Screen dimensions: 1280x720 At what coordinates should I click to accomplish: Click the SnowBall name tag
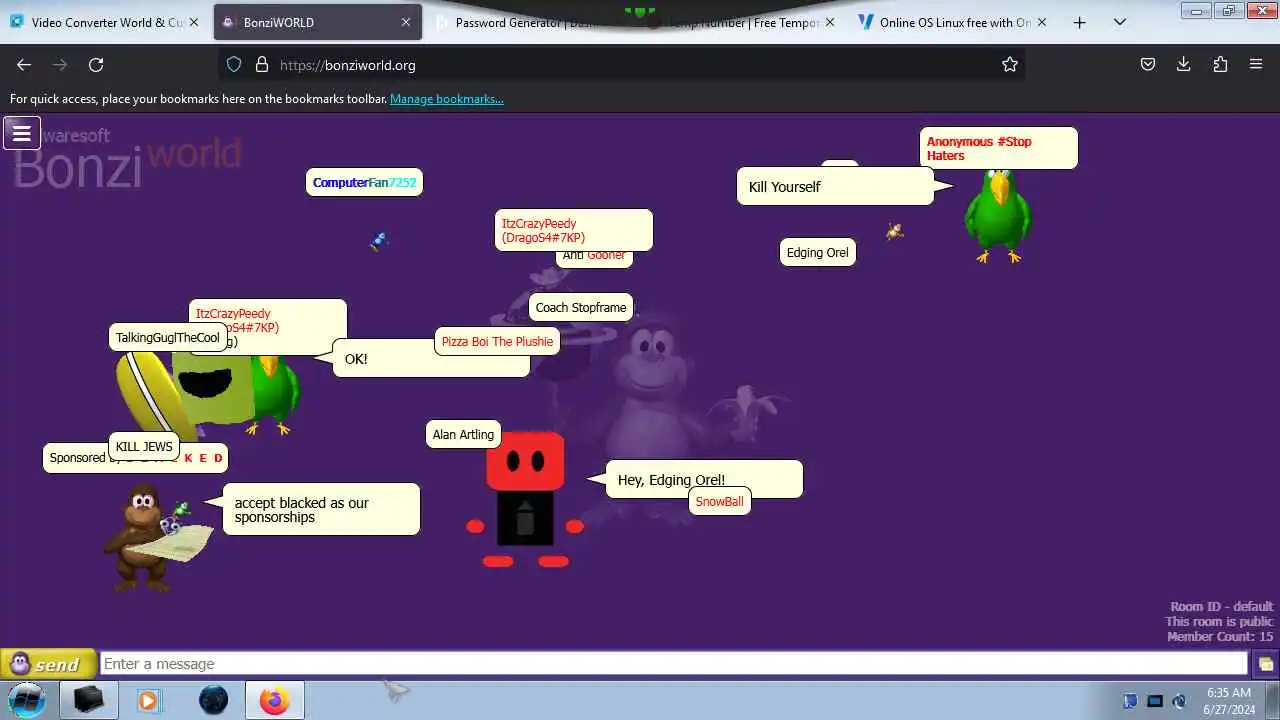point(719,501)
